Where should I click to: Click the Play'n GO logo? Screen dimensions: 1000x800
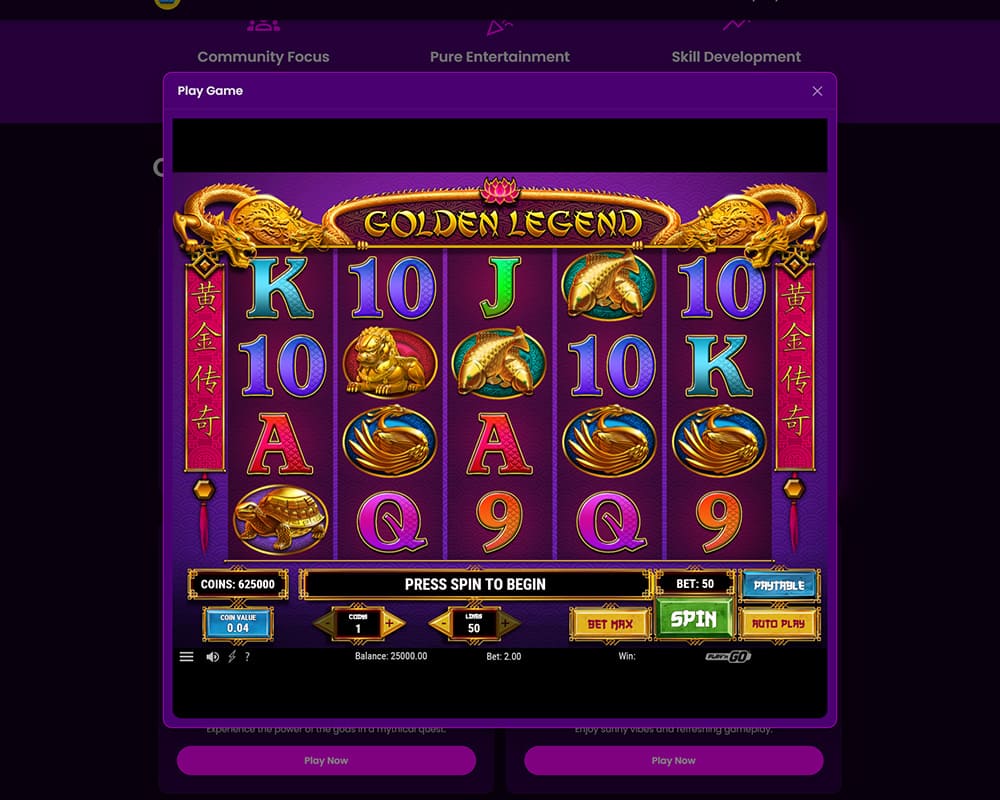728,656
